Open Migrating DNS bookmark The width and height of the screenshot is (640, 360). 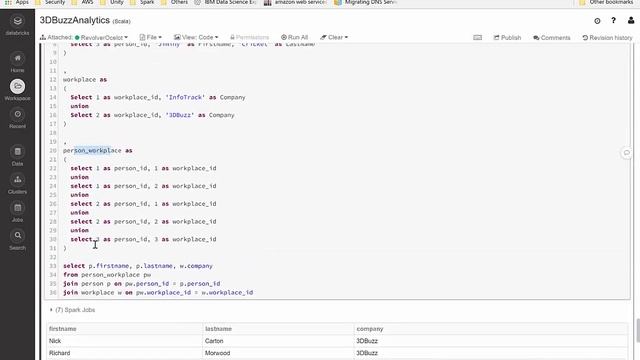[x=365, y=2]
